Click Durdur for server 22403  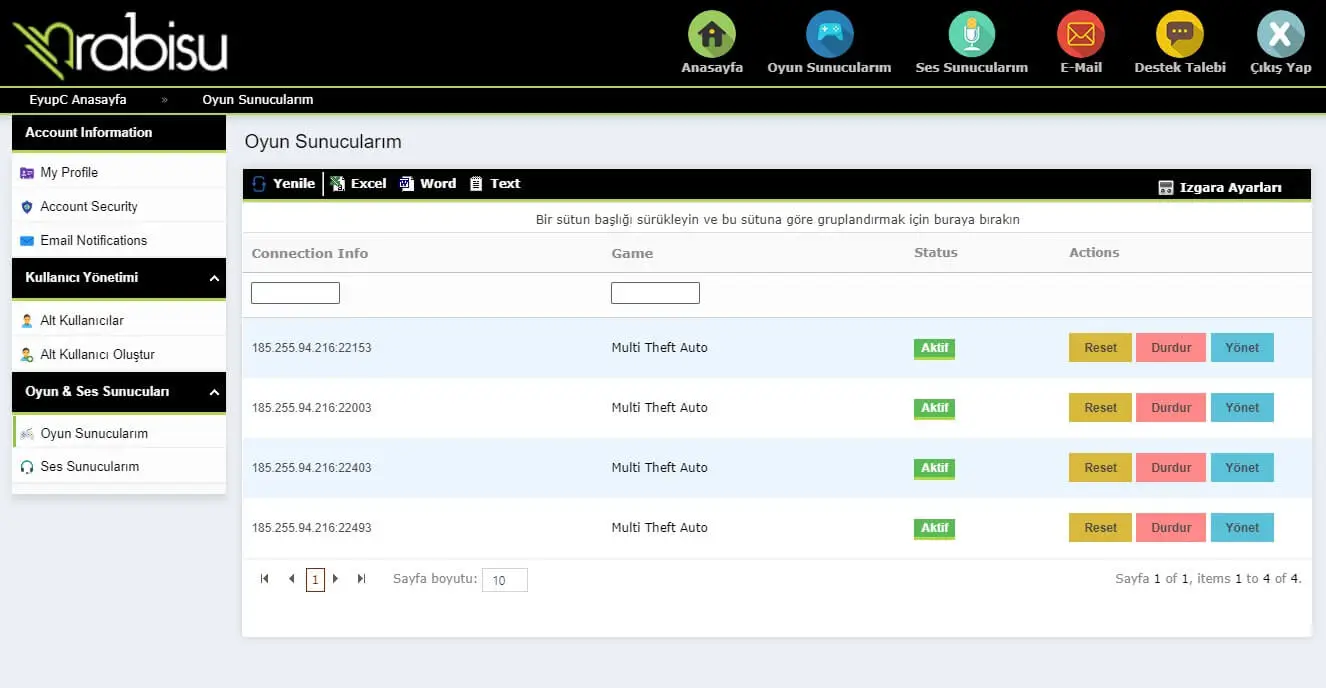pos(1171,468)
